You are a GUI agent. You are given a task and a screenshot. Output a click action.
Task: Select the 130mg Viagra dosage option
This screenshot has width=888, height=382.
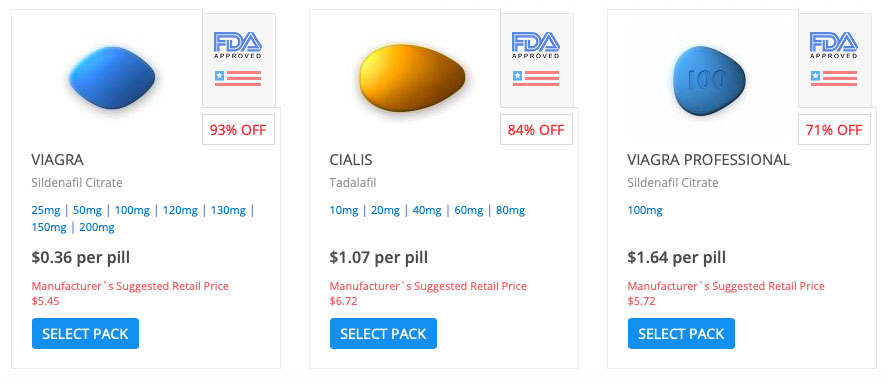(228, 211)
